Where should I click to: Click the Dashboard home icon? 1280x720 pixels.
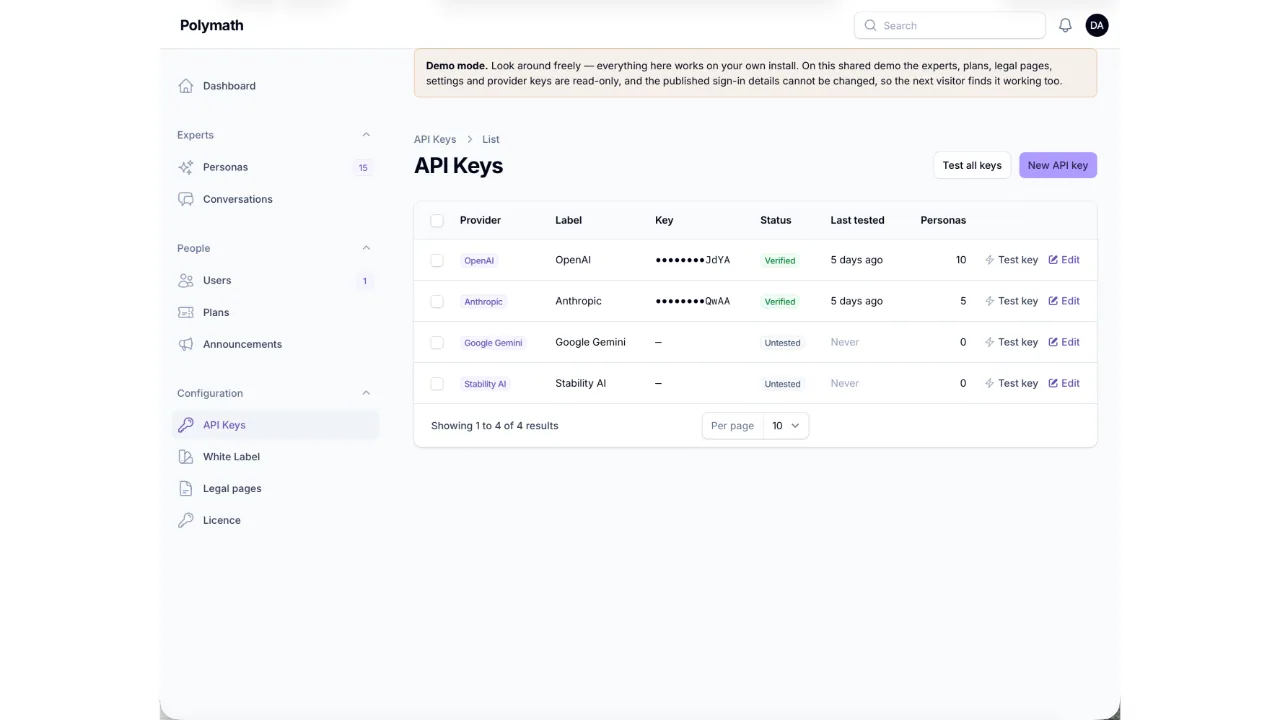click(x=186, y=86)
